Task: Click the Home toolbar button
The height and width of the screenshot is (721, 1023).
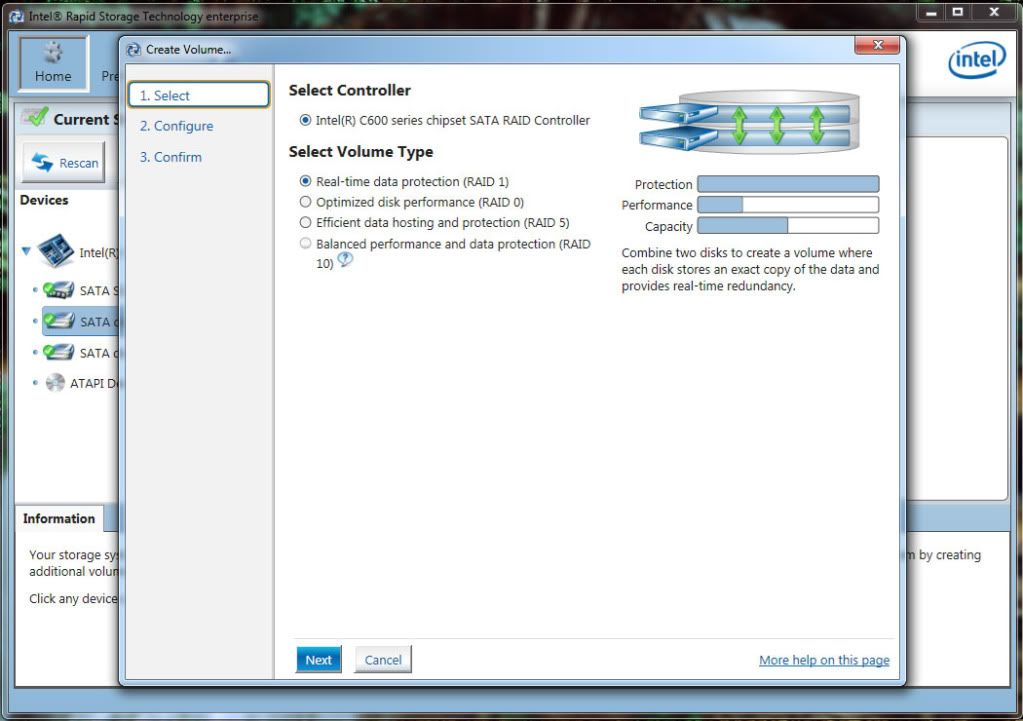Action: pos(53,63)
